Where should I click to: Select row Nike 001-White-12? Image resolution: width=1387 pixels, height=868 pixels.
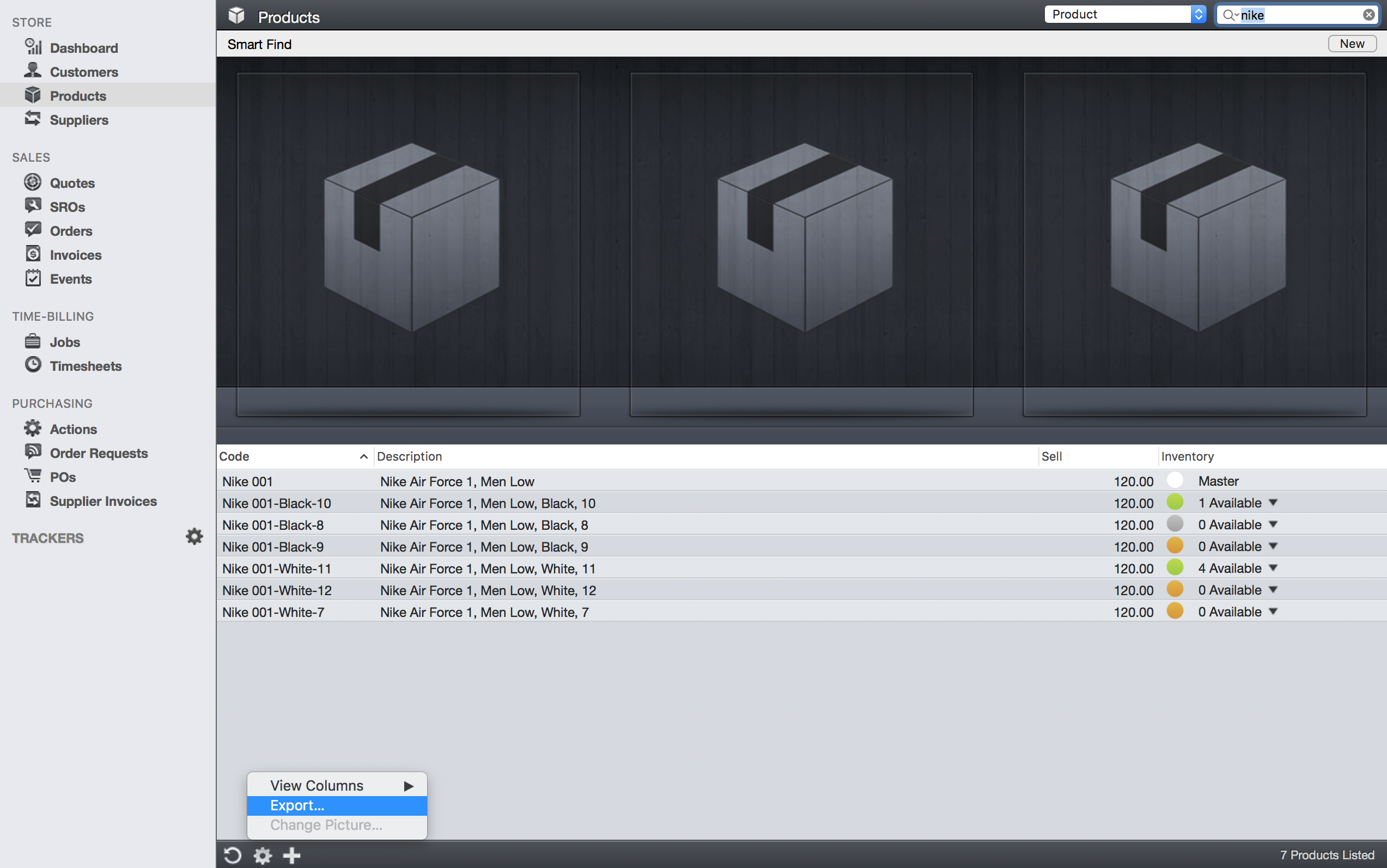pos(802,590)
